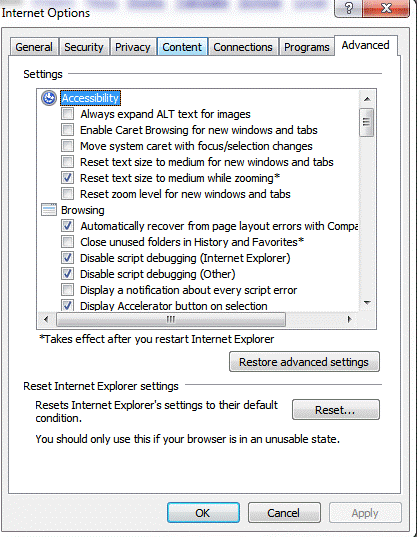
Task: Open the Connections tab
Action: pos(243,47)
